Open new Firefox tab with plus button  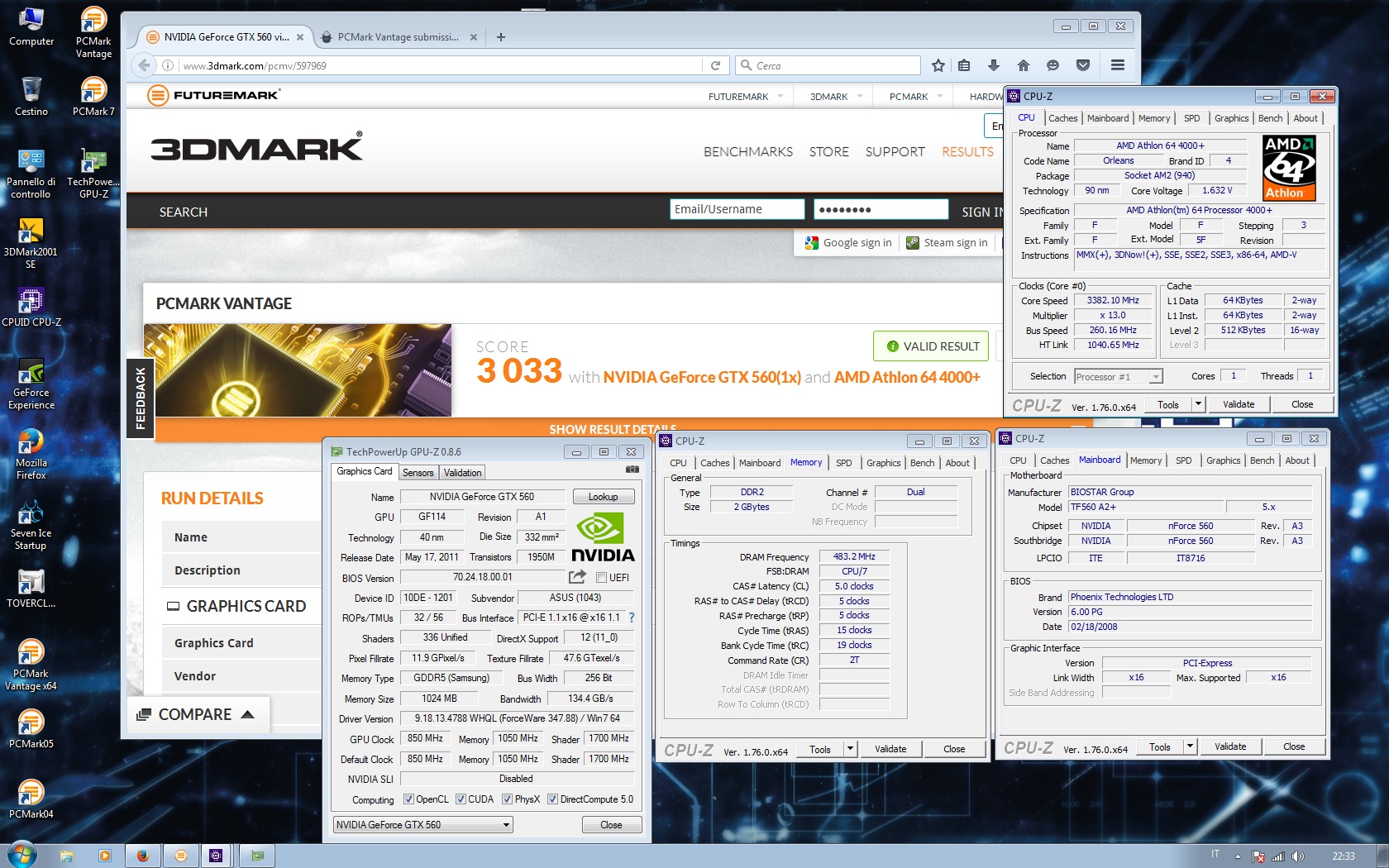tap(501, 37)
